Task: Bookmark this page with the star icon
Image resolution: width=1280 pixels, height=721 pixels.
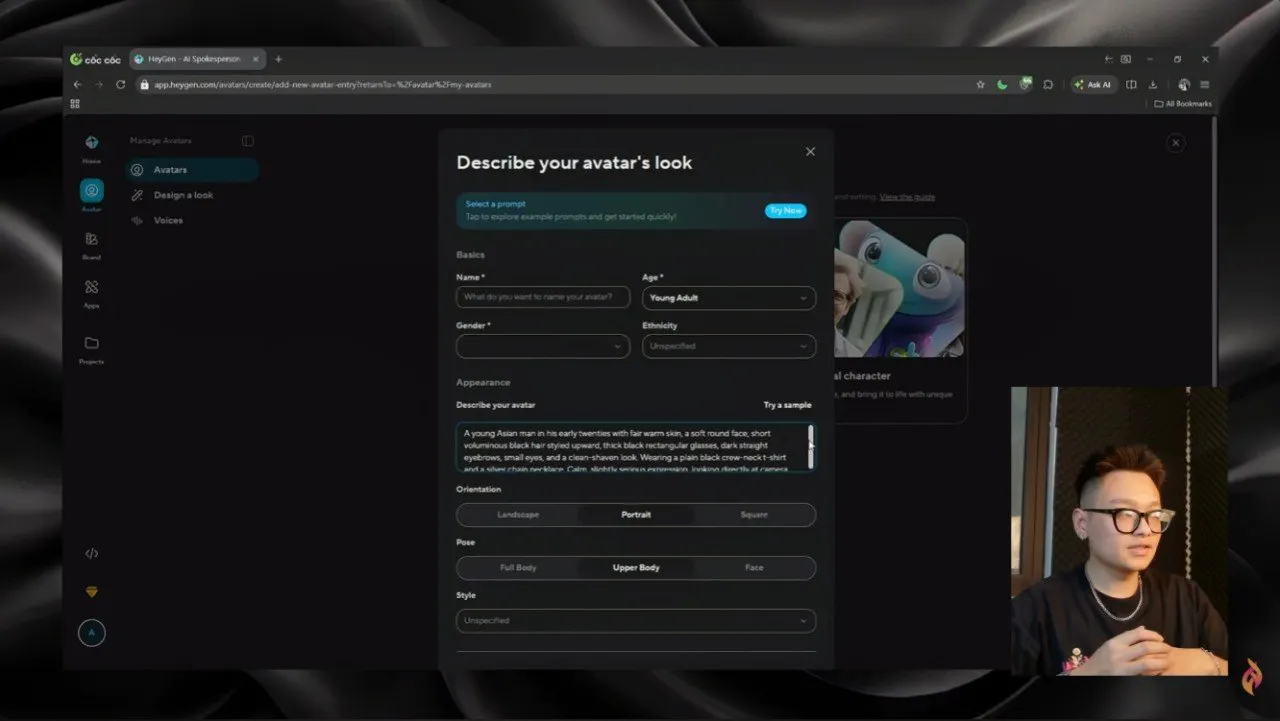Action: (980, 85)
